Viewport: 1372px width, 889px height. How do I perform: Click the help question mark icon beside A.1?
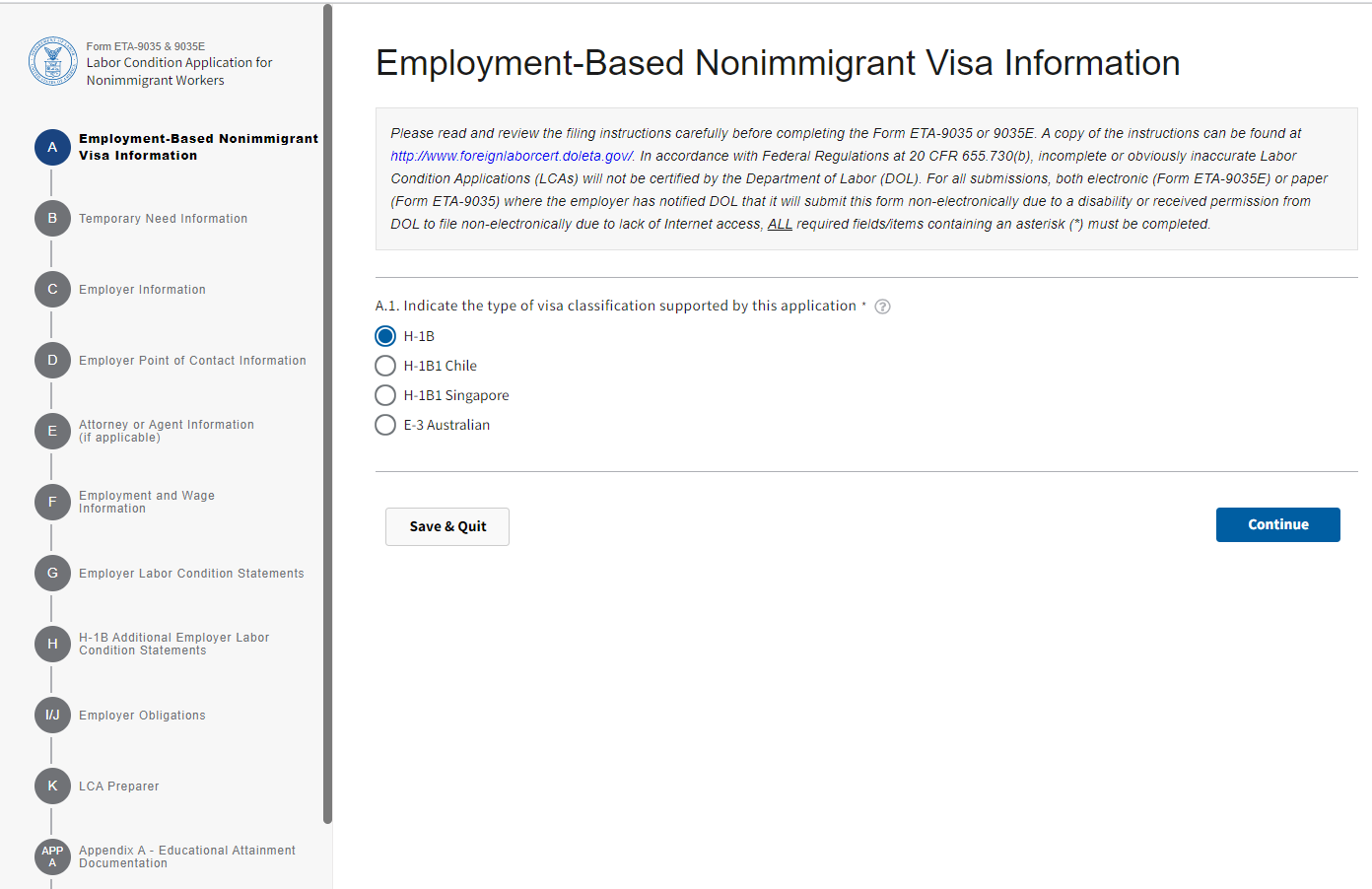[x=883, y=307]
